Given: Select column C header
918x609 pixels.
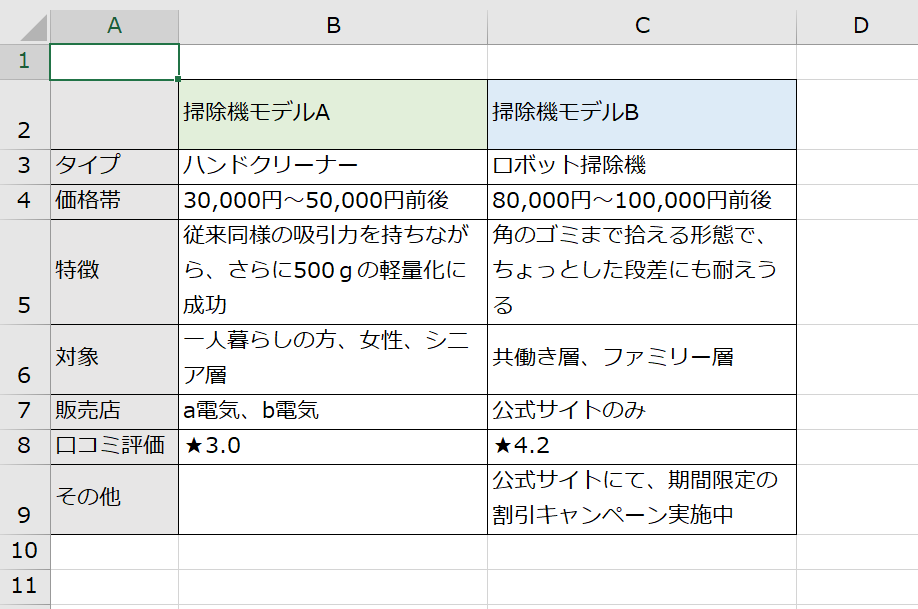Looking at the screenshot, I should [x=642, y=26].
